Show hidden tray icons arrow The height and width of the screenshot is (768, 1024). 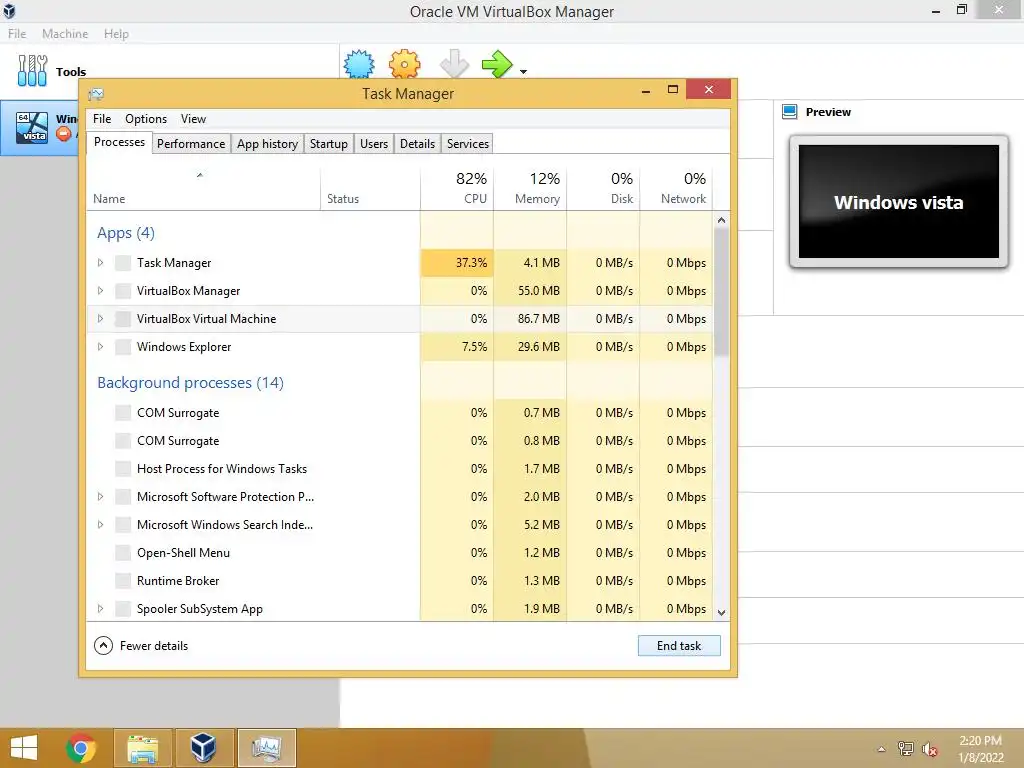point(882,749)
